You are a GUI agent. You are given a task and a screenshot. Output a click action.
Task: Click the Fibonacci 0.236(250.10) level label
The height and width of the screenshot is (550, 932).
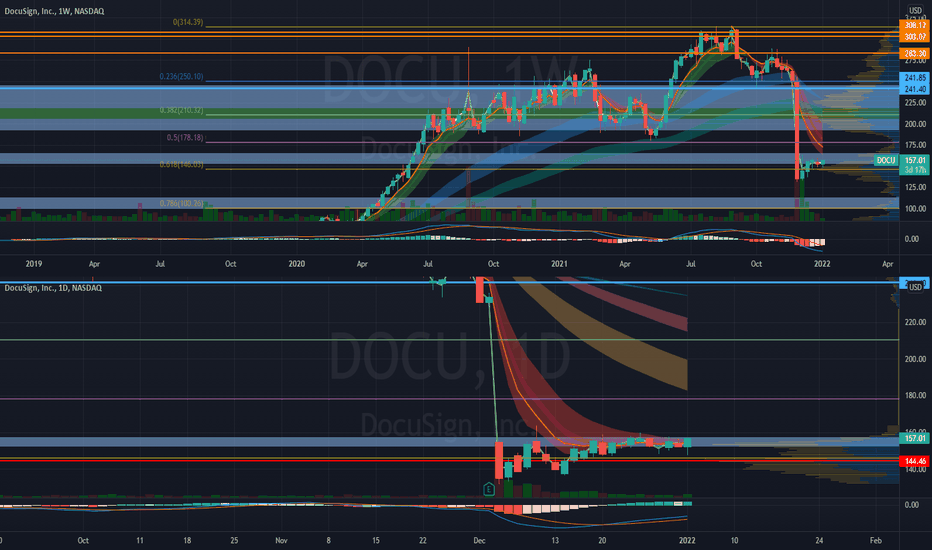click(181, 77)
